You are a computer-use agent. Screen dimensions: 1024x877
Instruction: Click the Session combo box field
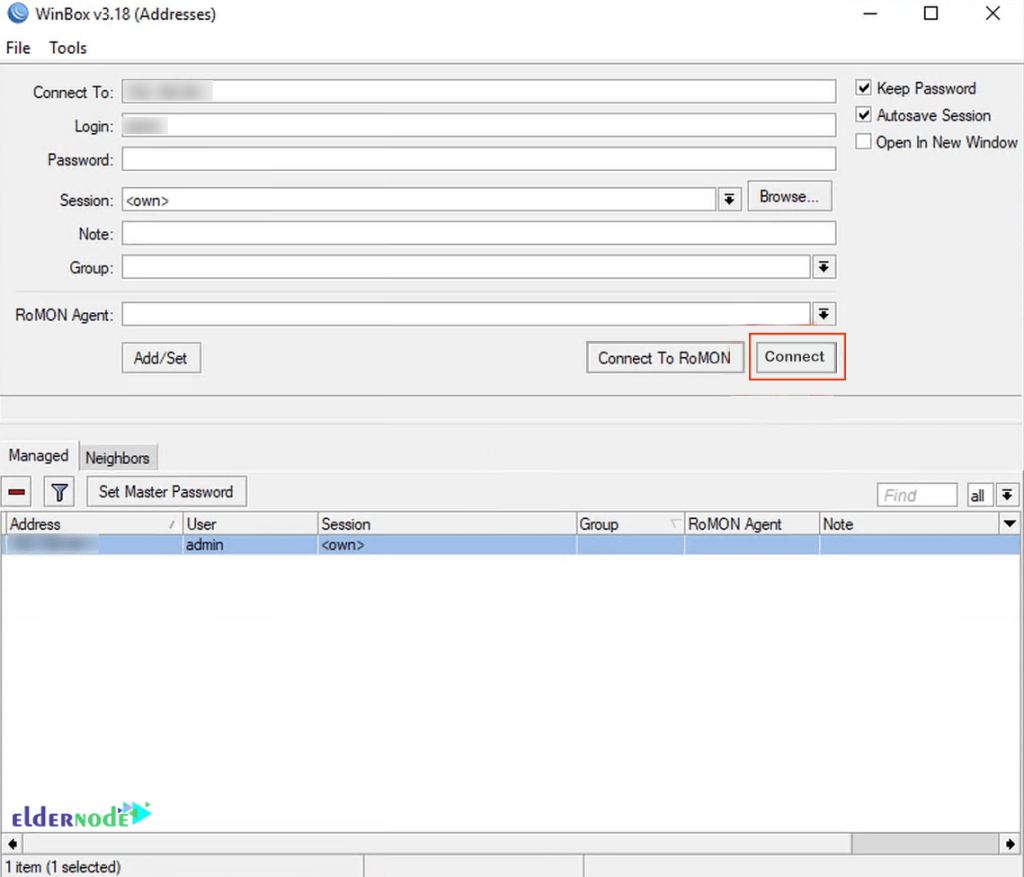coord(419,200)
